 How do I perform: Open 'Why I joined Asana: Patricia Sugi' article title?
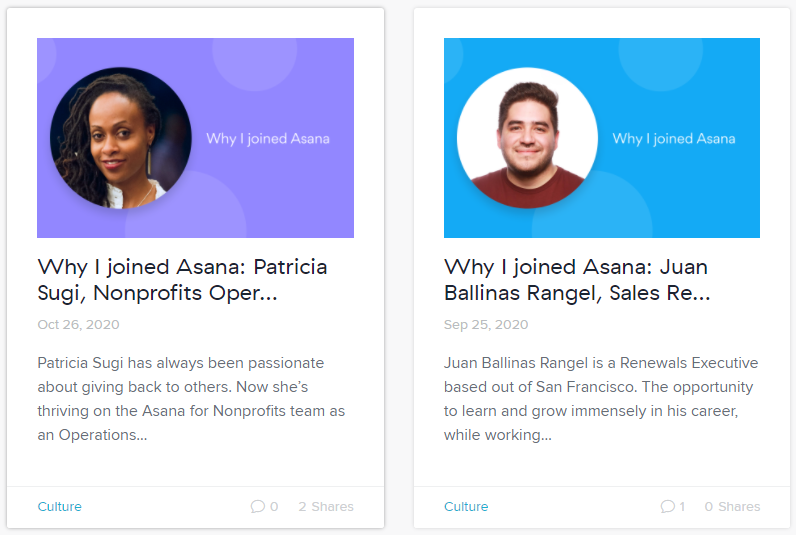182,280
